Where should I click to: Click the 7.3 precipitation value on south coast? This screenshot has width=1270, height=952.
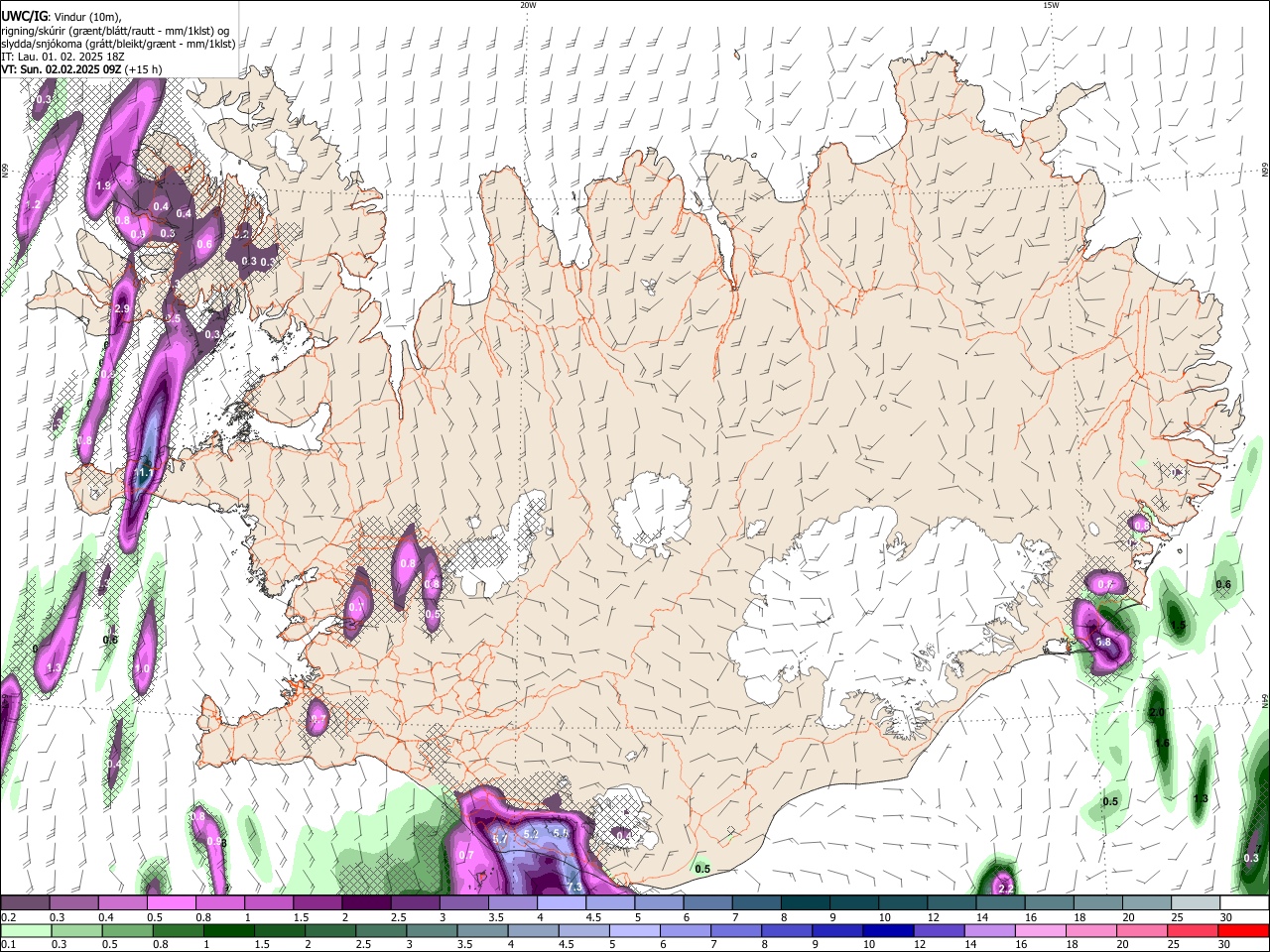[x=573, y=887]
